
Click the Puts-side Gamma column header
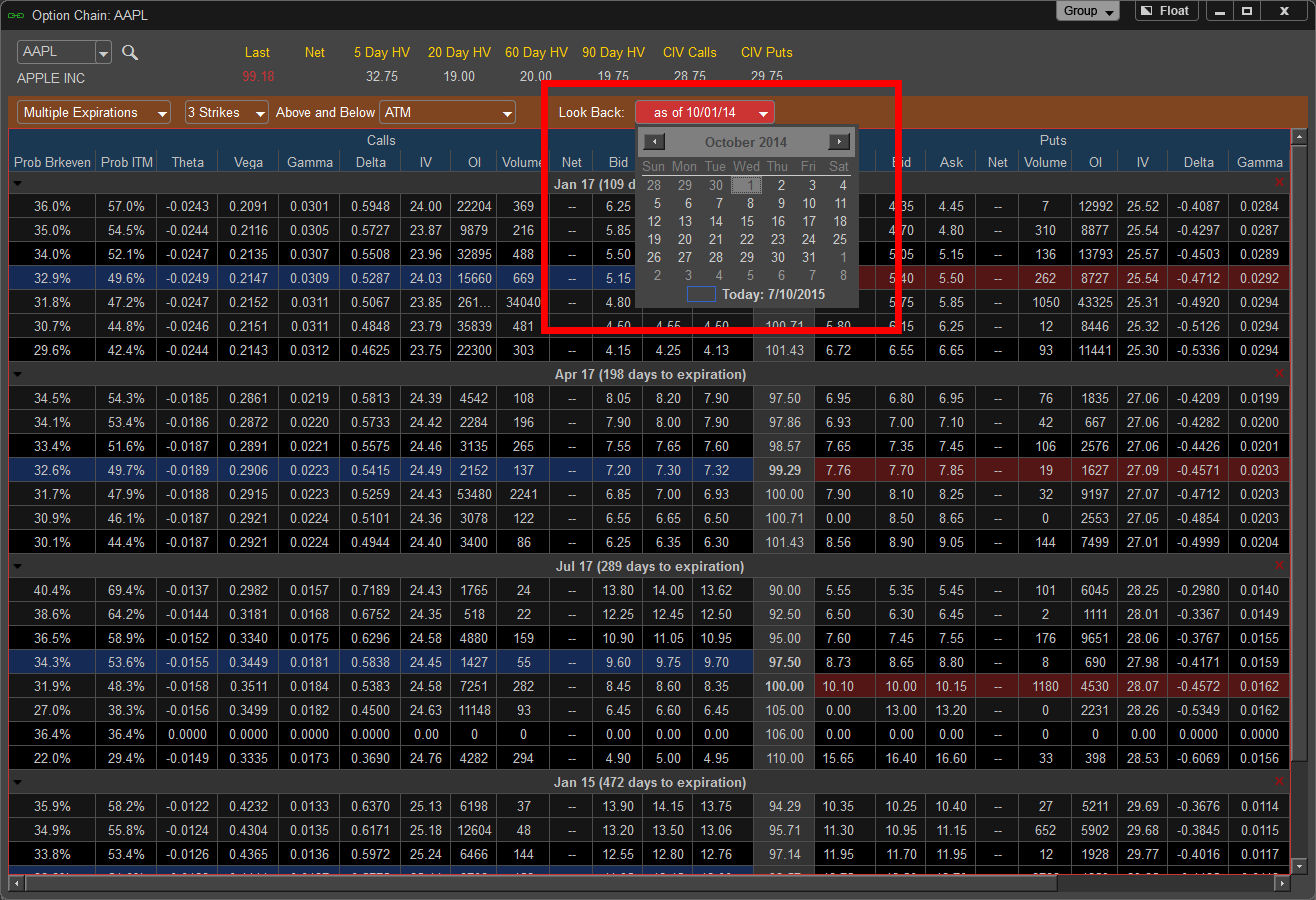point(1259,162)
